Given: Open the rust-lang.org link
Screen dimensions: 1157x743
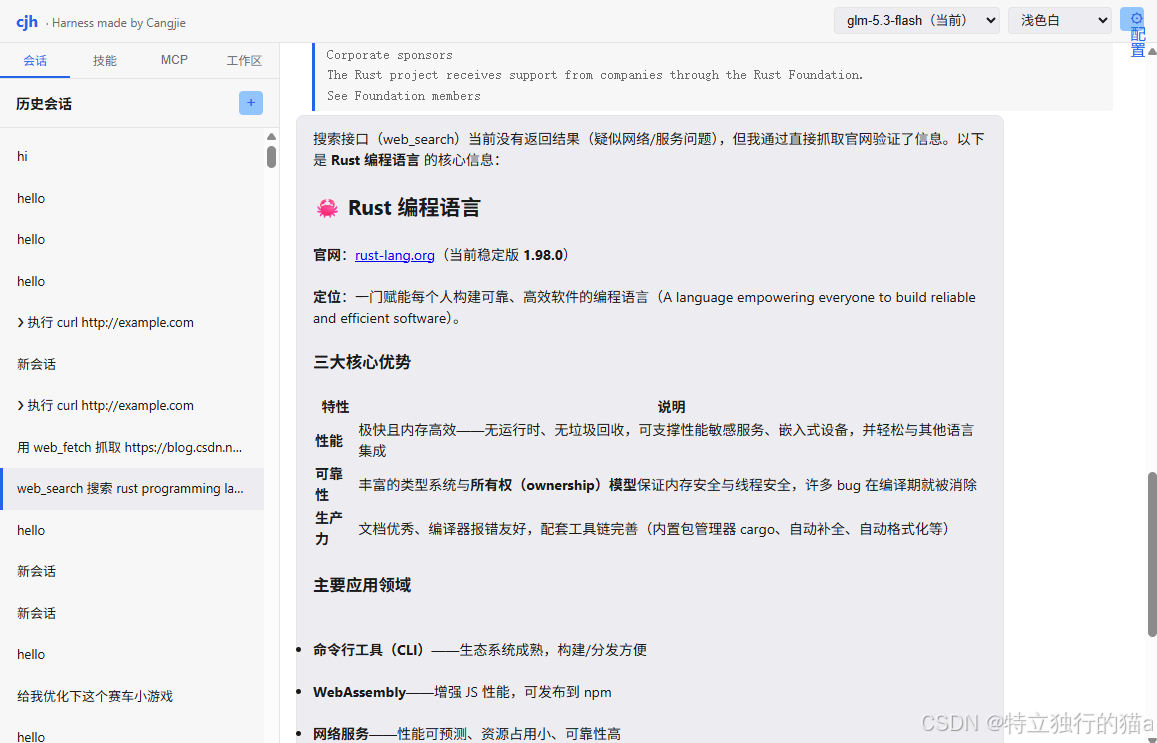Looking at the screenshot, I should 395,255.
